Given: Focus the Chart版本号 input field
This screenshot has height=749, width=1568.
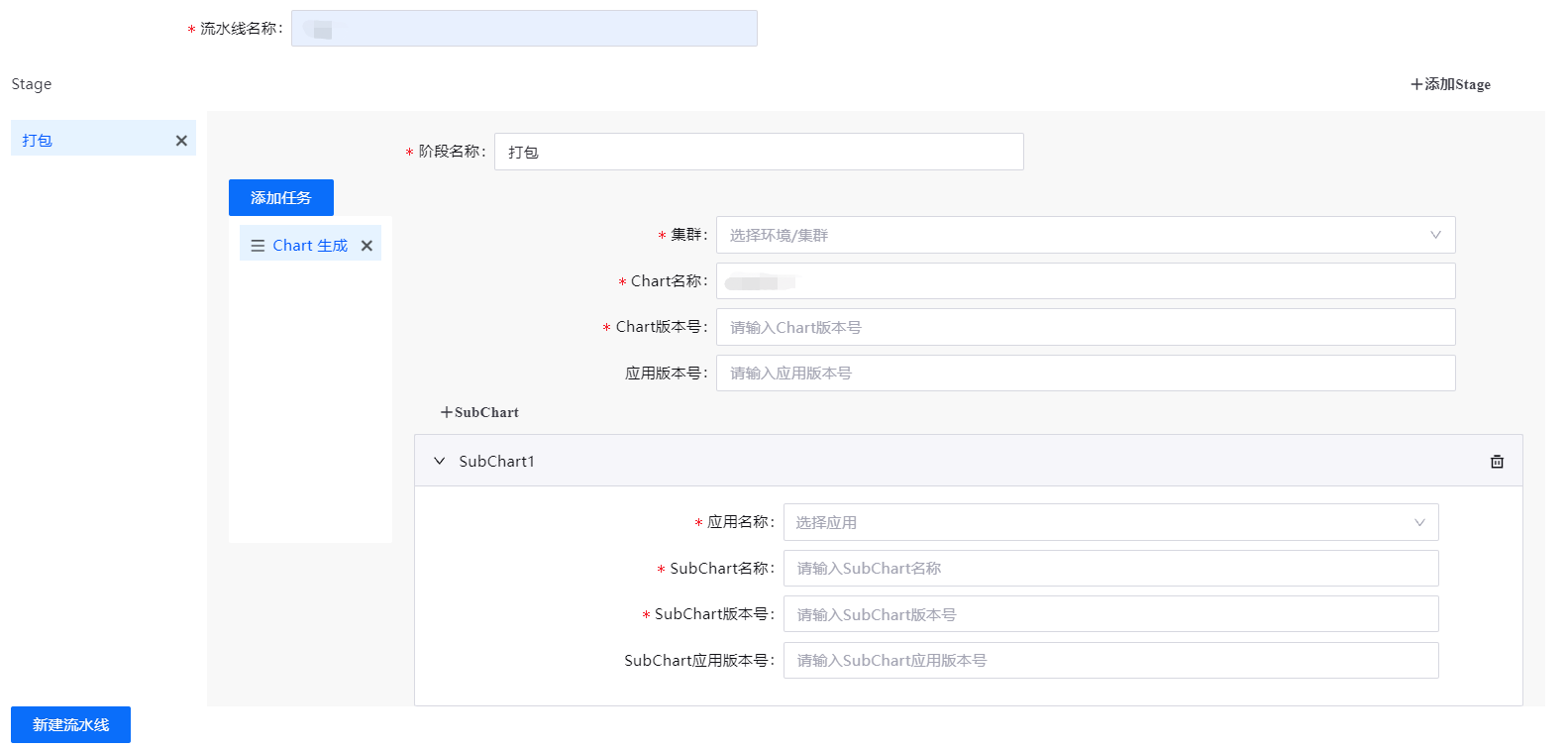Looking at the screenshot, I should point(1085,327).
